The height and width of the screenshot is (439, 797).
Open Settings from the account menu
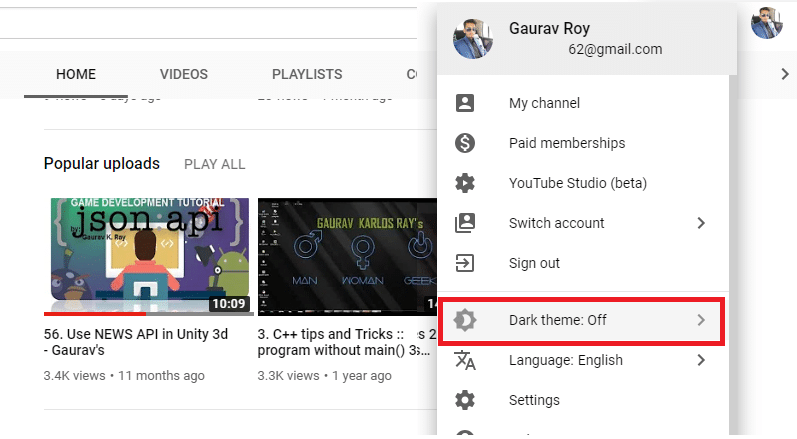pos(583,400)
